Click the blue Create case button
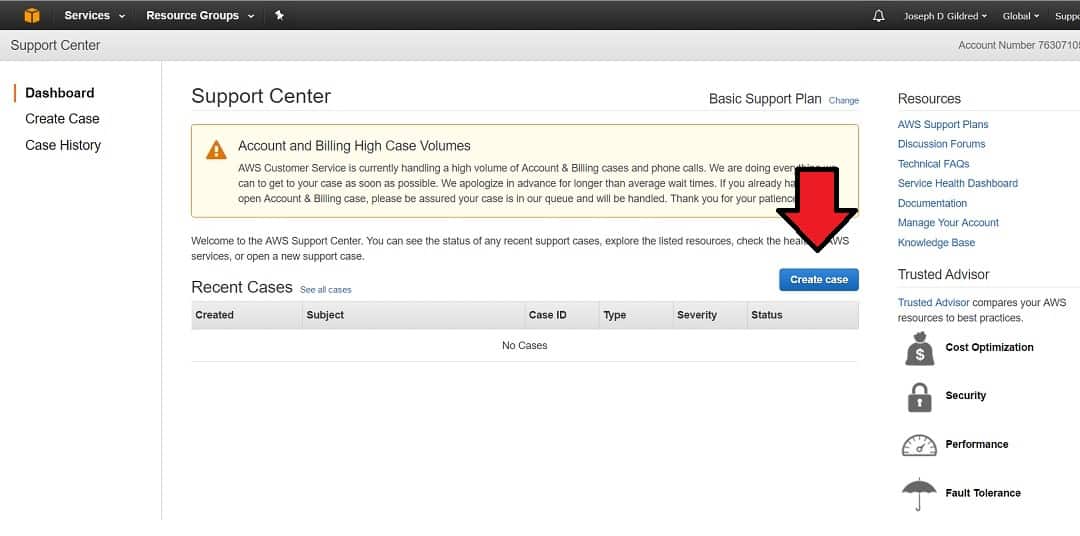The width and height of the screenshot is (1080, 536). [x=819, y=280]
